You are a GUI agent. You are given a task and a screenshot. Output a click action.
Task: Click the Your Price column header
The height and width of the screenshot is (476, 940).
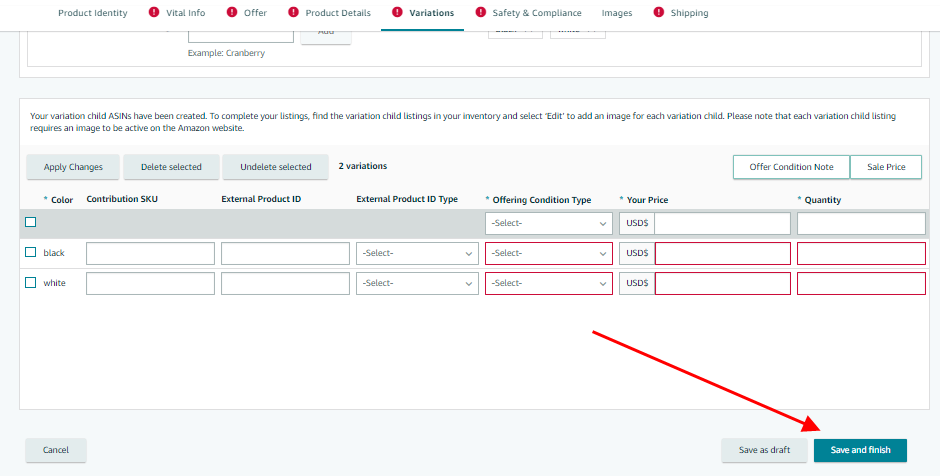point(647,200)
